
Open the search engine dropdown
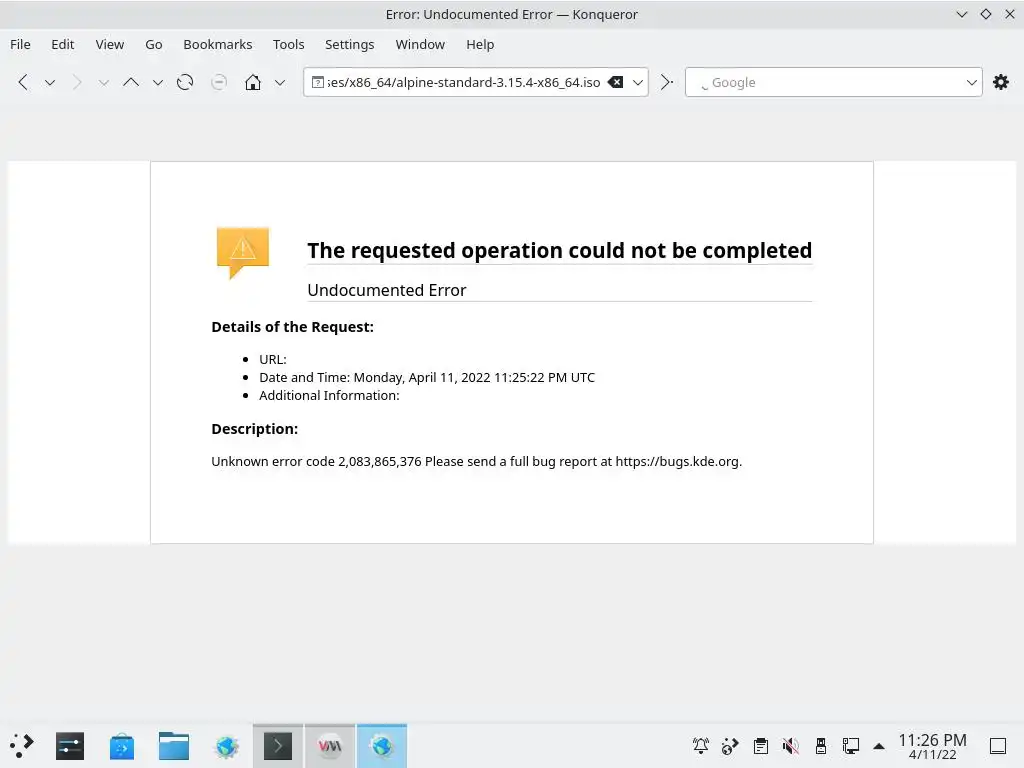(971, 82)
